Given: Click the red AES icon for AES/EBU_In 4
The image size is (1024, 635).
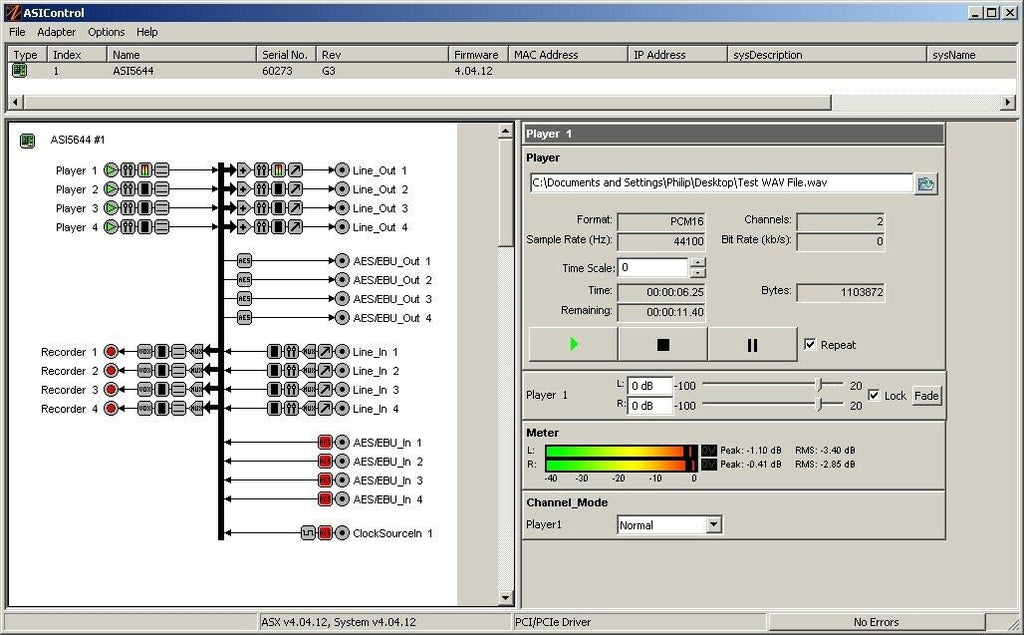Looking at the screenshot, I should pyautogui.click(x=325, y=499).
